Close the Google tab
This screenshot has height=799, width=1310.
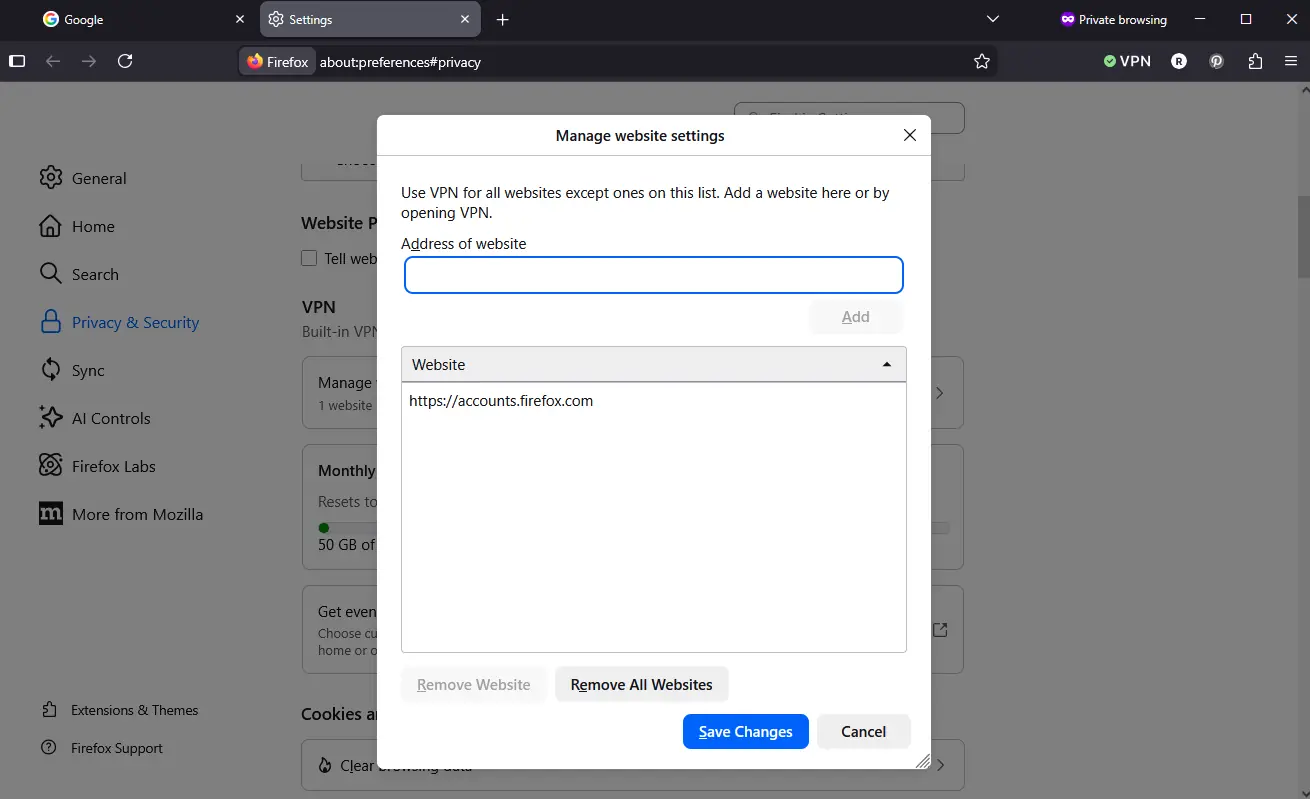(239, 19)
